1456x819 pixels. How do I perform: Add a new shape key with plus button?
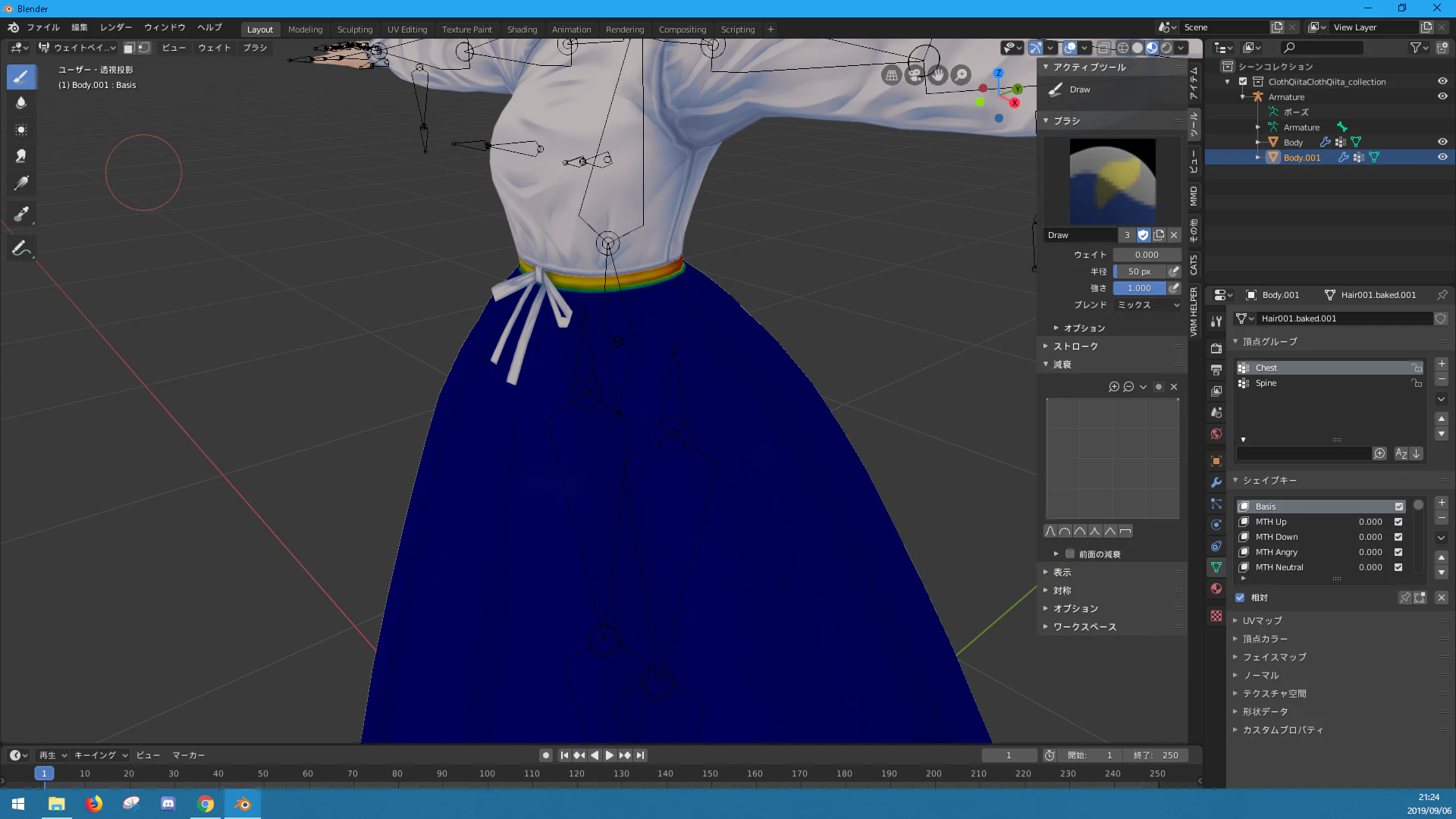[1442, 503]
